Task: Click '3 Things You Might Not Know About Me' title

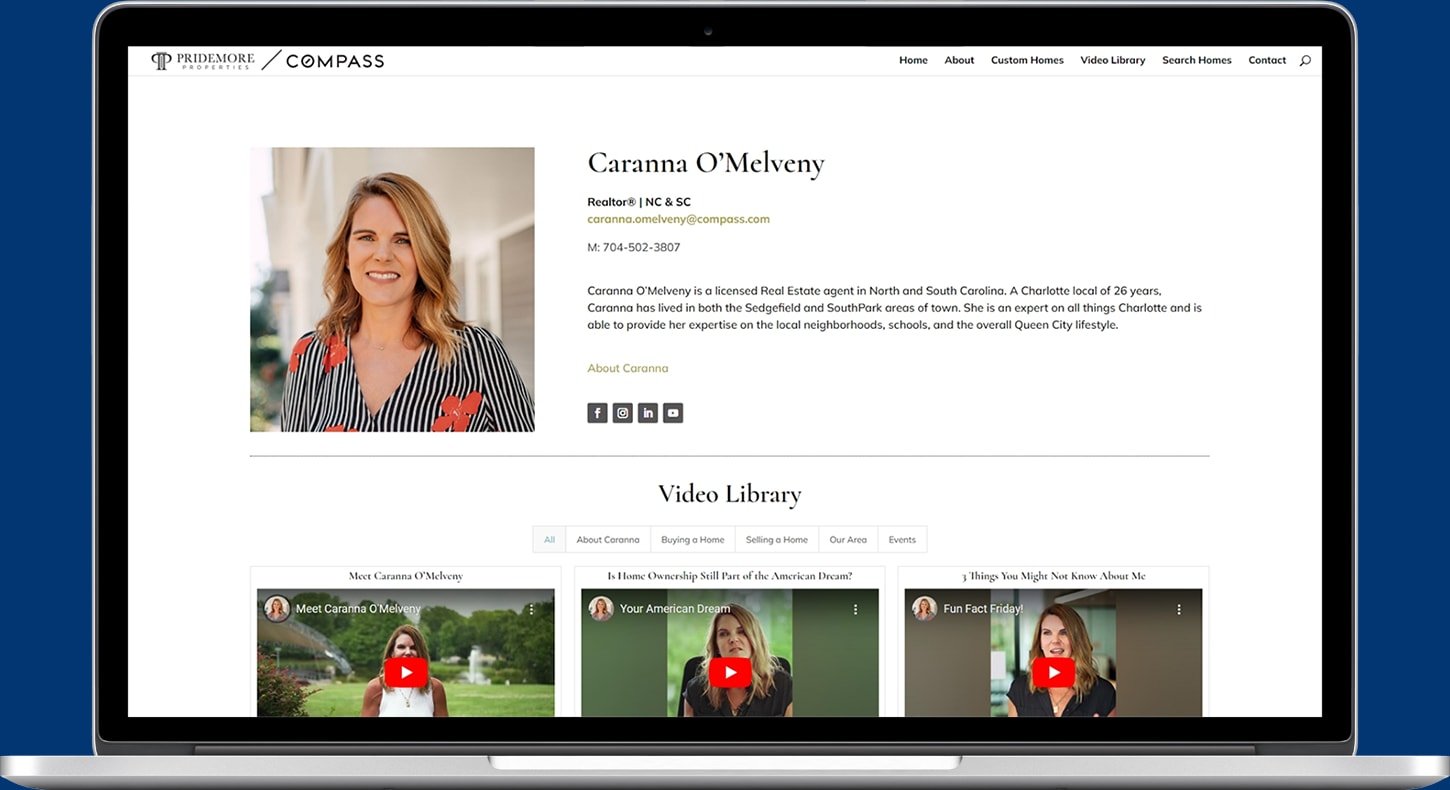Action: pyautogui.click(x=1053, y=576)
